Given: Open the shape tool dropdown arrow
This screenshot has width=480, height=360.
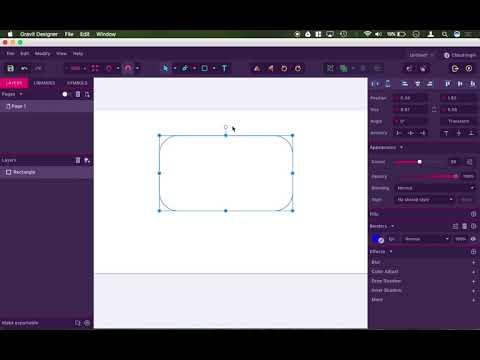Looking at the screenshot, I should pyautogui.click(x=214, y=68).
